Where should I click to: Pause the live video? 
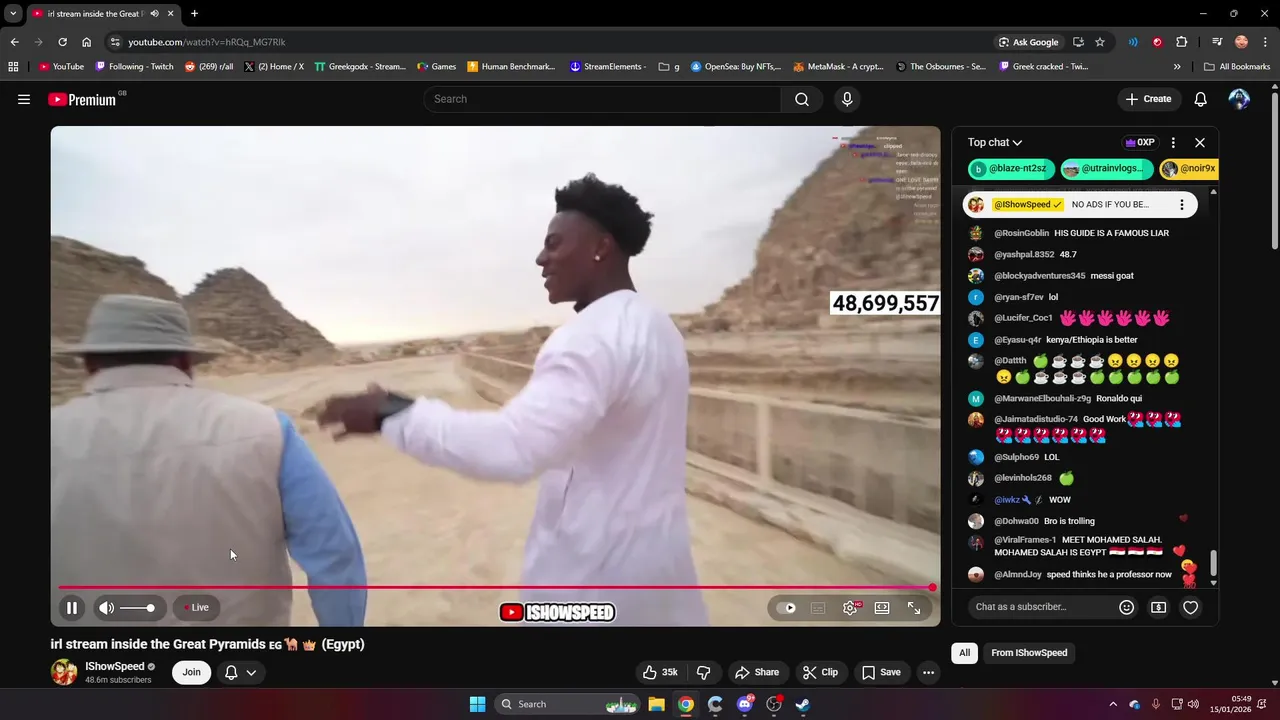(x=72, y=607)
